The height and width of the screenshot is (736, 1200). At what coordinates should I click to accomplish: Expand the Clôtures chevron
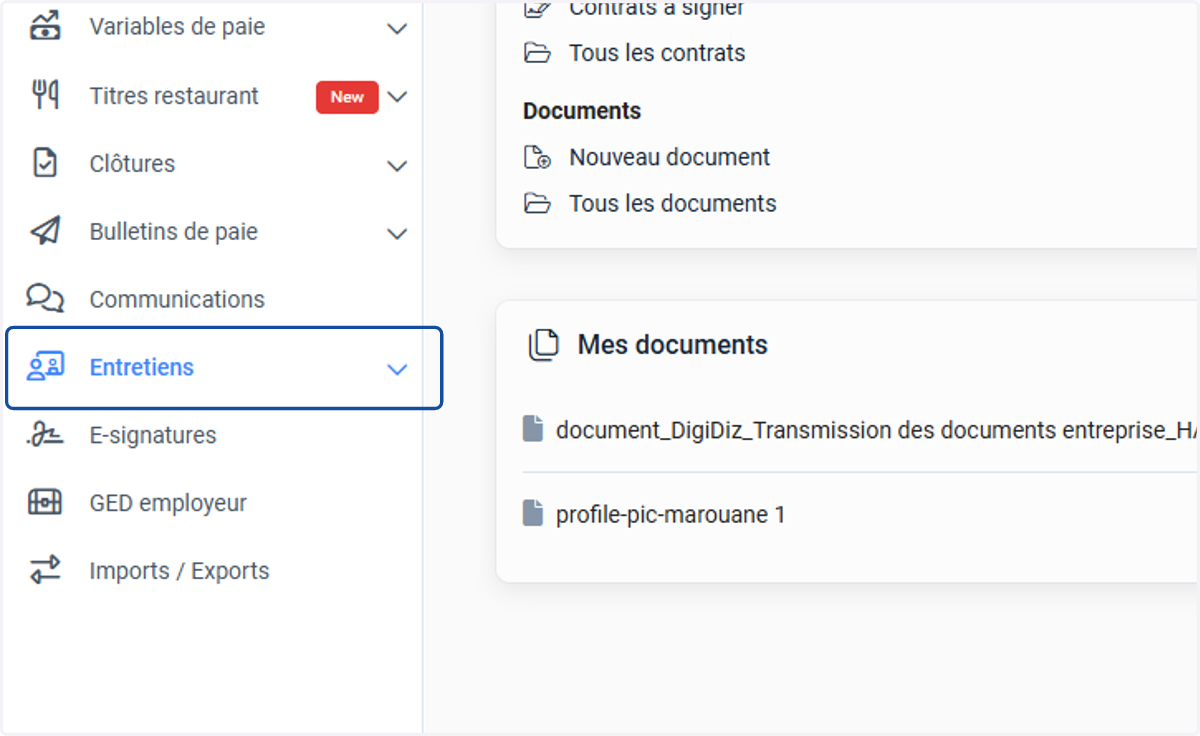397,165
